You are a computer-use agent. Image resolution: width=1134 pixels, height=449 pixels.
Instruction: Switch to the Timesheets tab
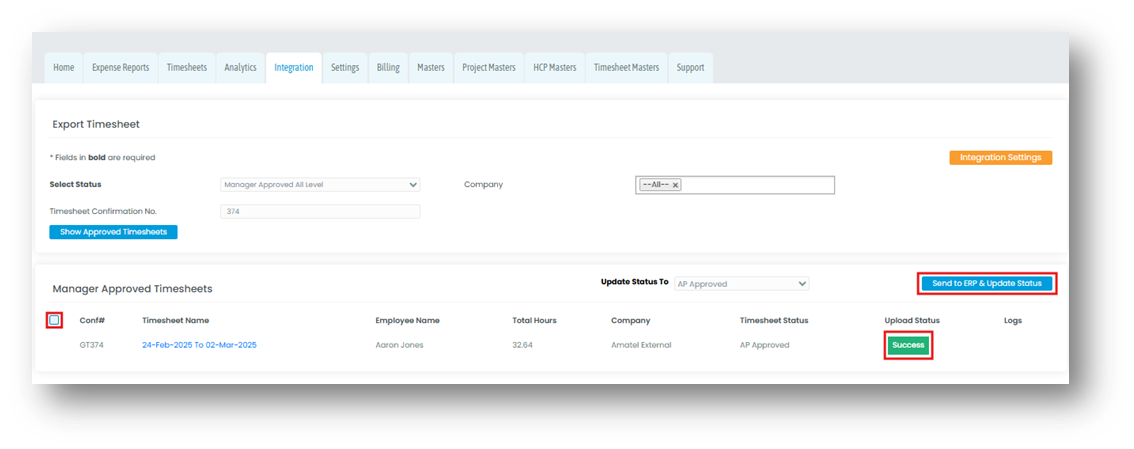[x=187, y=68]
